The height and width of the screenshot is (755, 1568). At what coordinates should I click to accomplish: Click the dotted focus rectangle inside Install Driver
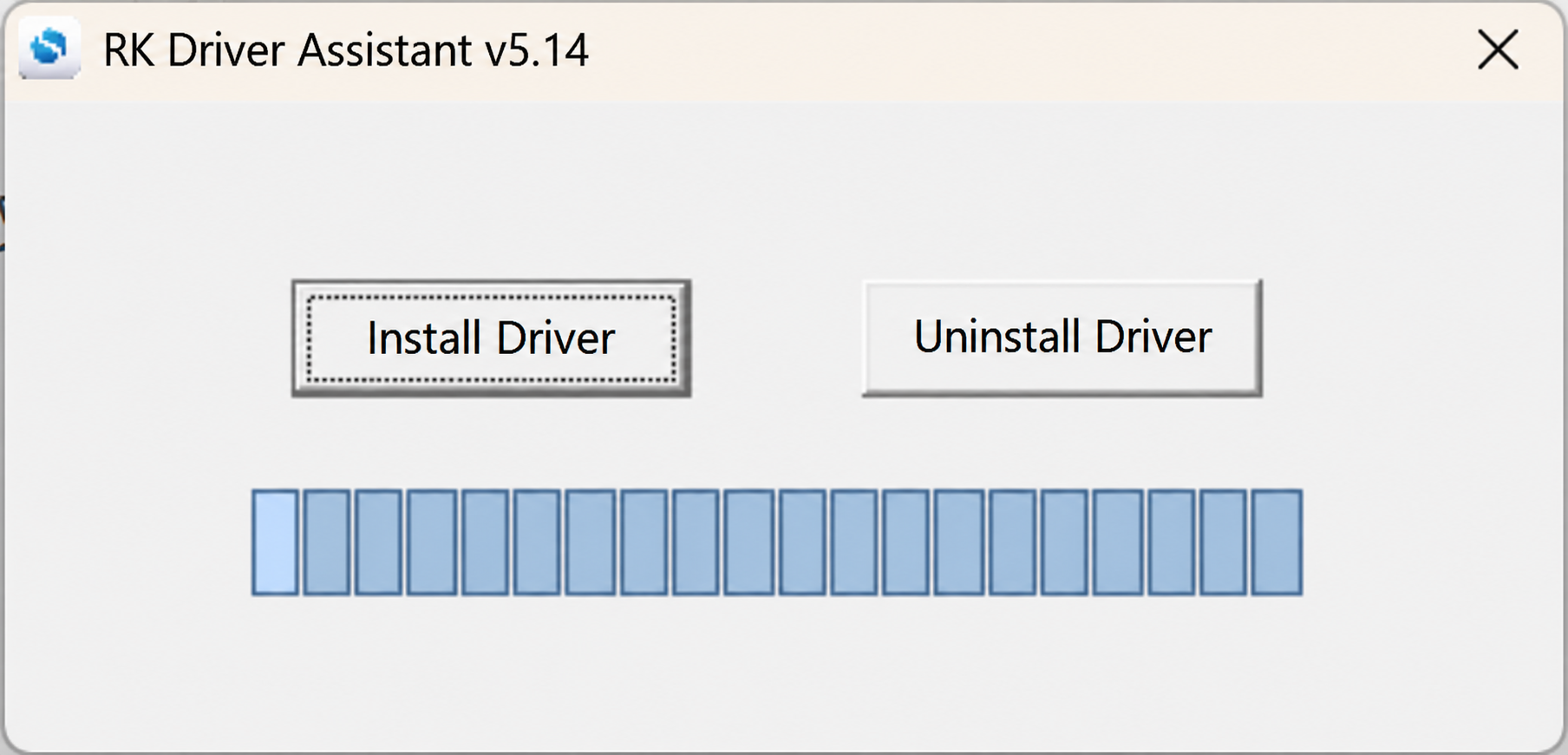click(491, 338)
